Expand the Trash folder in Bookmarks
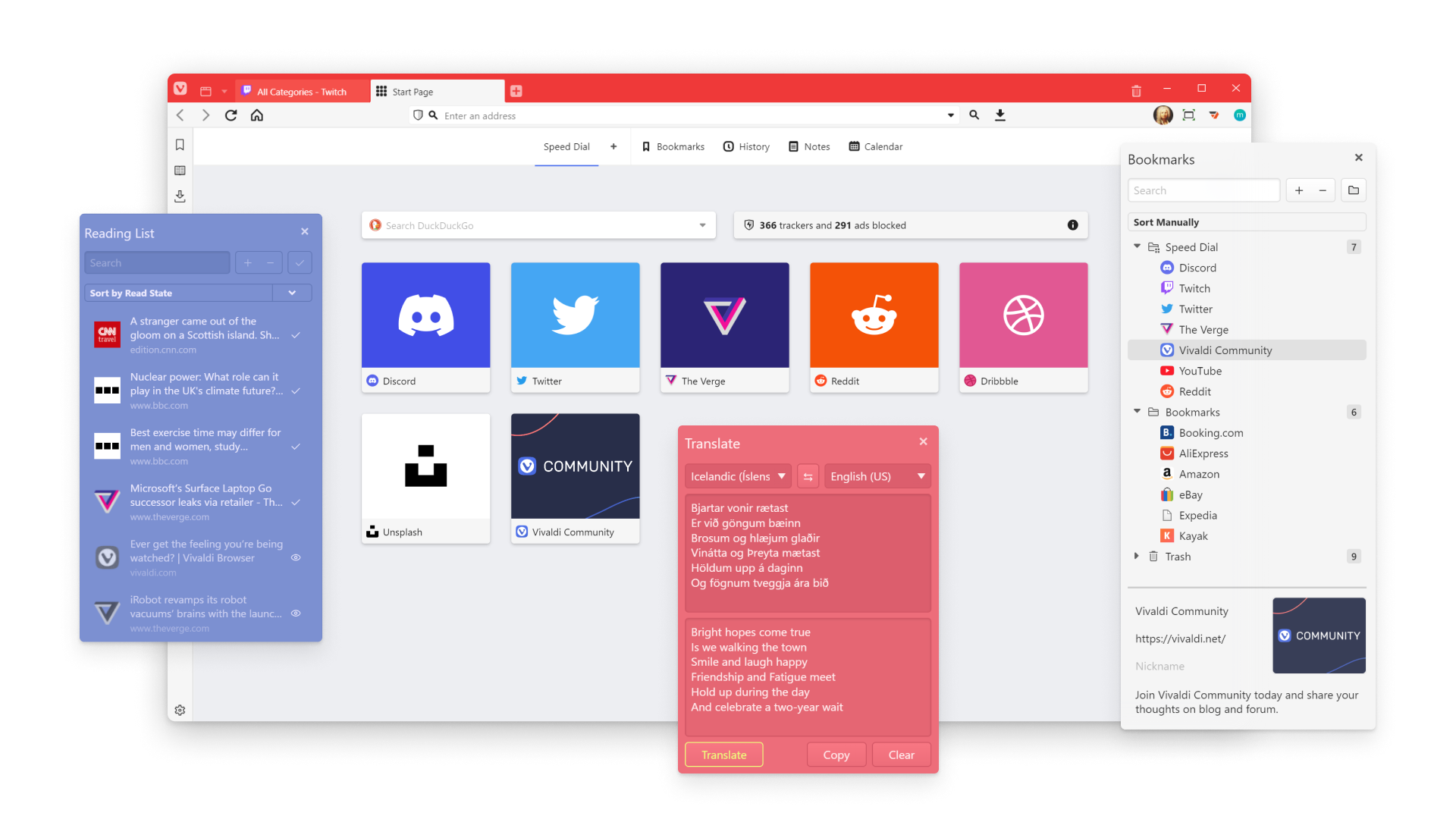1456x819 pixels. 1135,558
